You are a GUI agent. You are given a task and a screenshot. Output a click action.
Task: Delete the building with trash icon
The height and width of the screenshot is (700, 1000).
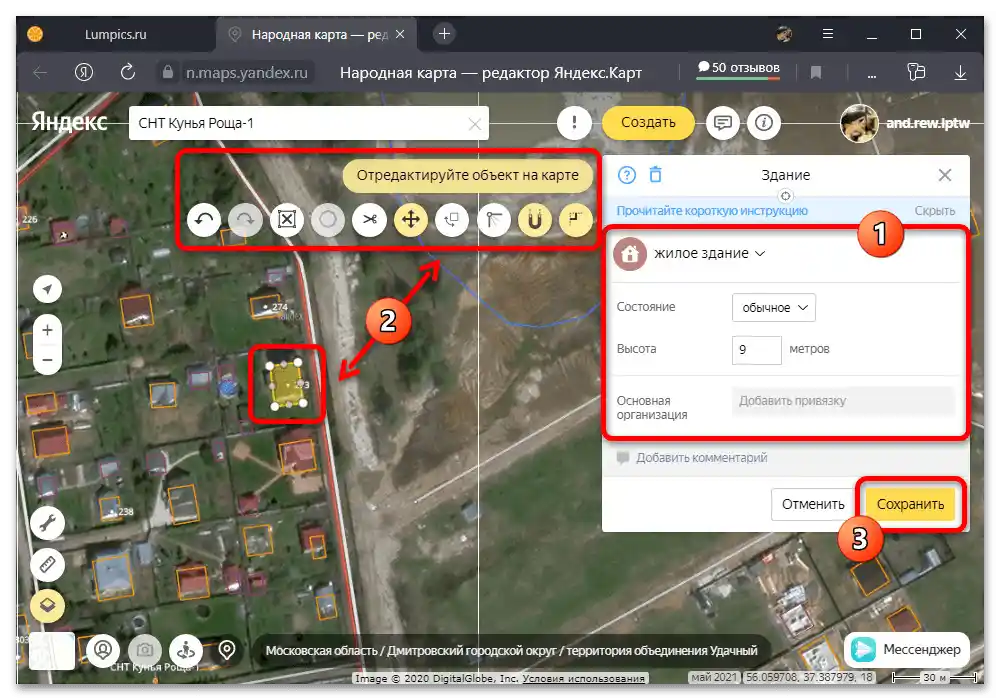pos(656,174)
